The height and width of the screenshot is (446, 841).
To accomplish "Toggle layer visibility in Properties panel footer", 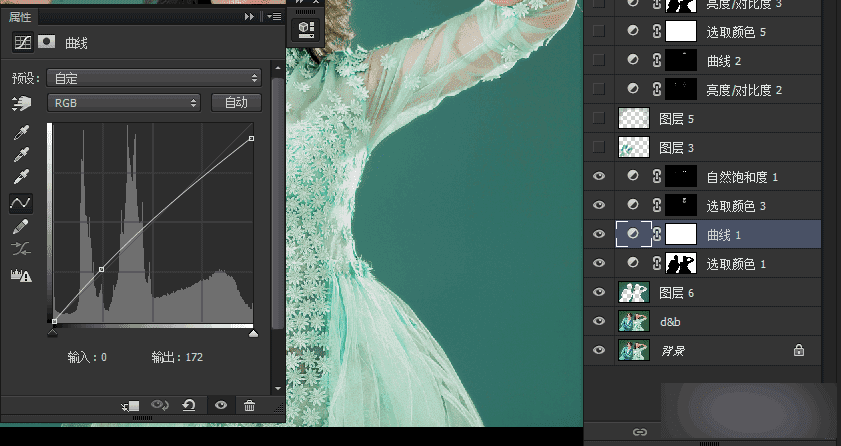I will pos(220,405).
